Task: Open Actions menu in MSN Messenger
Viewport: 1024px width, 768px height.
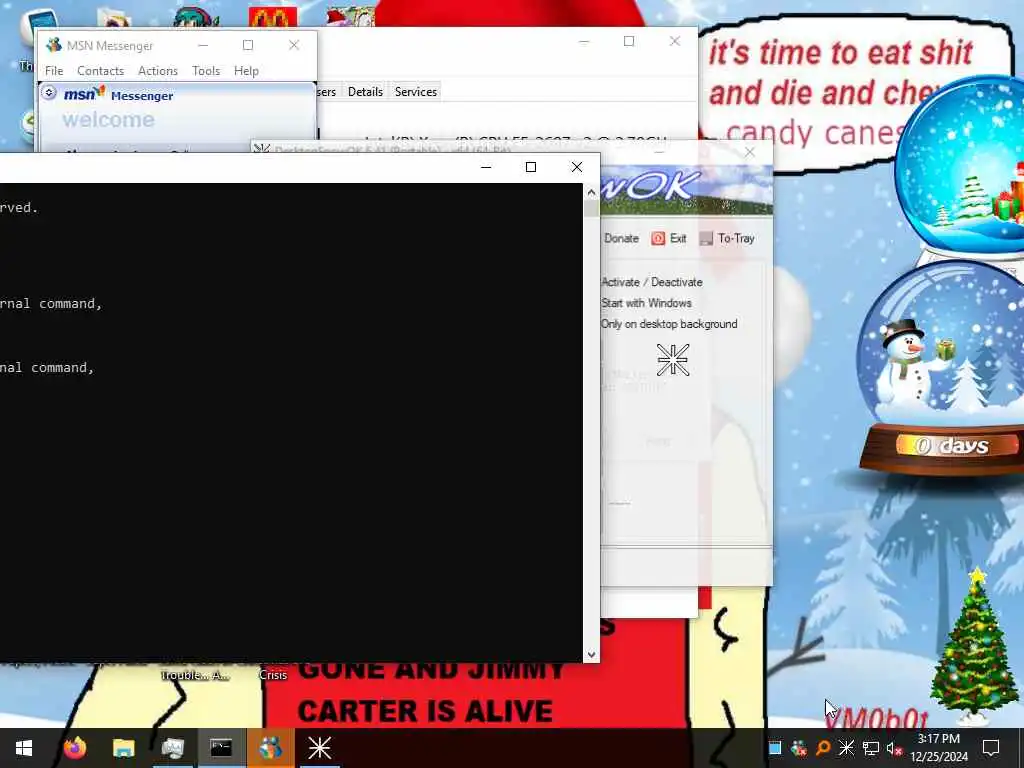Action: [158, 71]
